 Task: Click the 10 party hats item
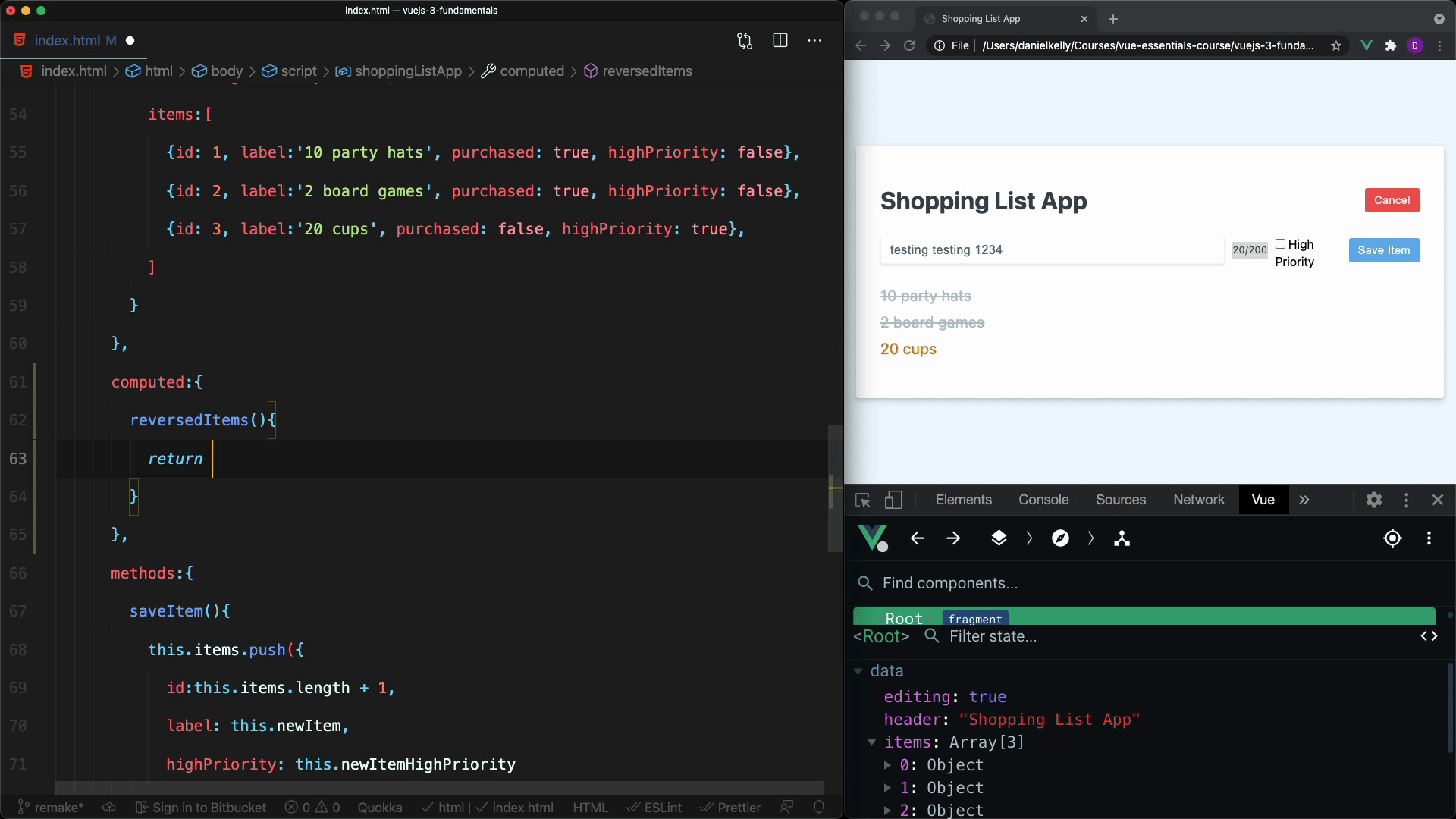coord(926,296)
